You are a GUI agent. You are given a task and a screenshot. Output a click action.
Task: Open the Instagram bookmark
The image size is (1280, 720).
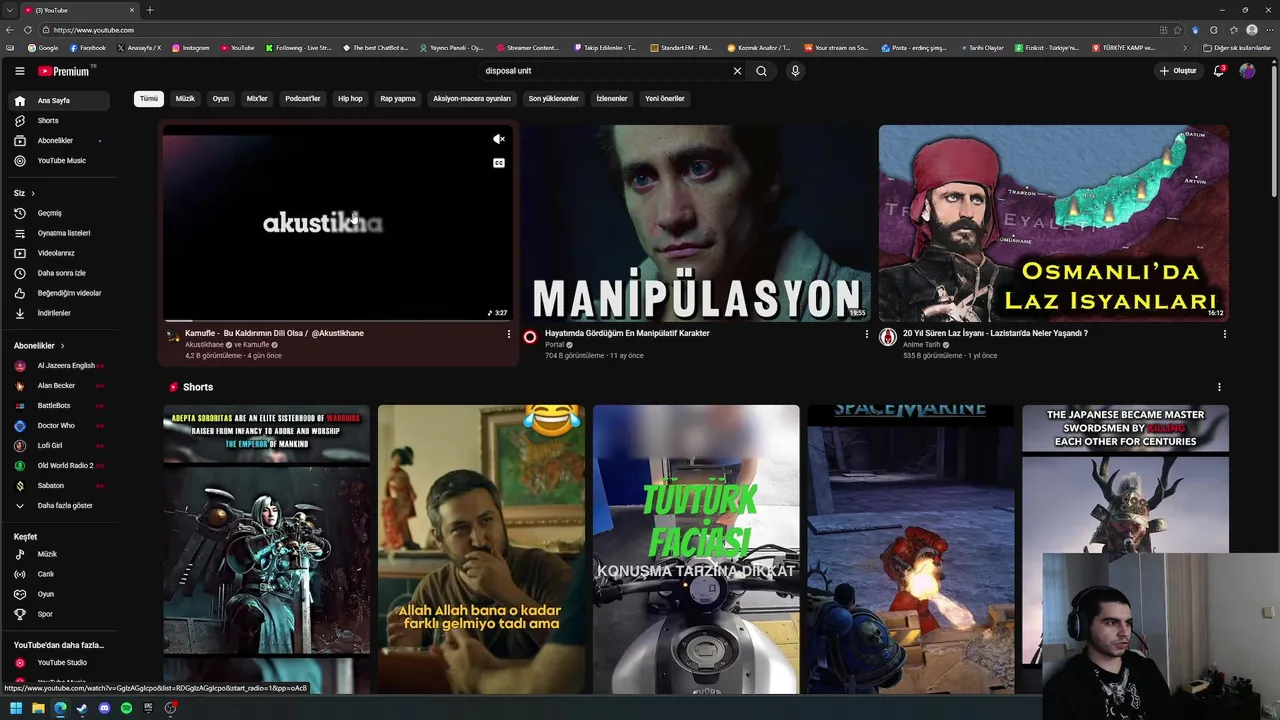(x=191, y=48)
